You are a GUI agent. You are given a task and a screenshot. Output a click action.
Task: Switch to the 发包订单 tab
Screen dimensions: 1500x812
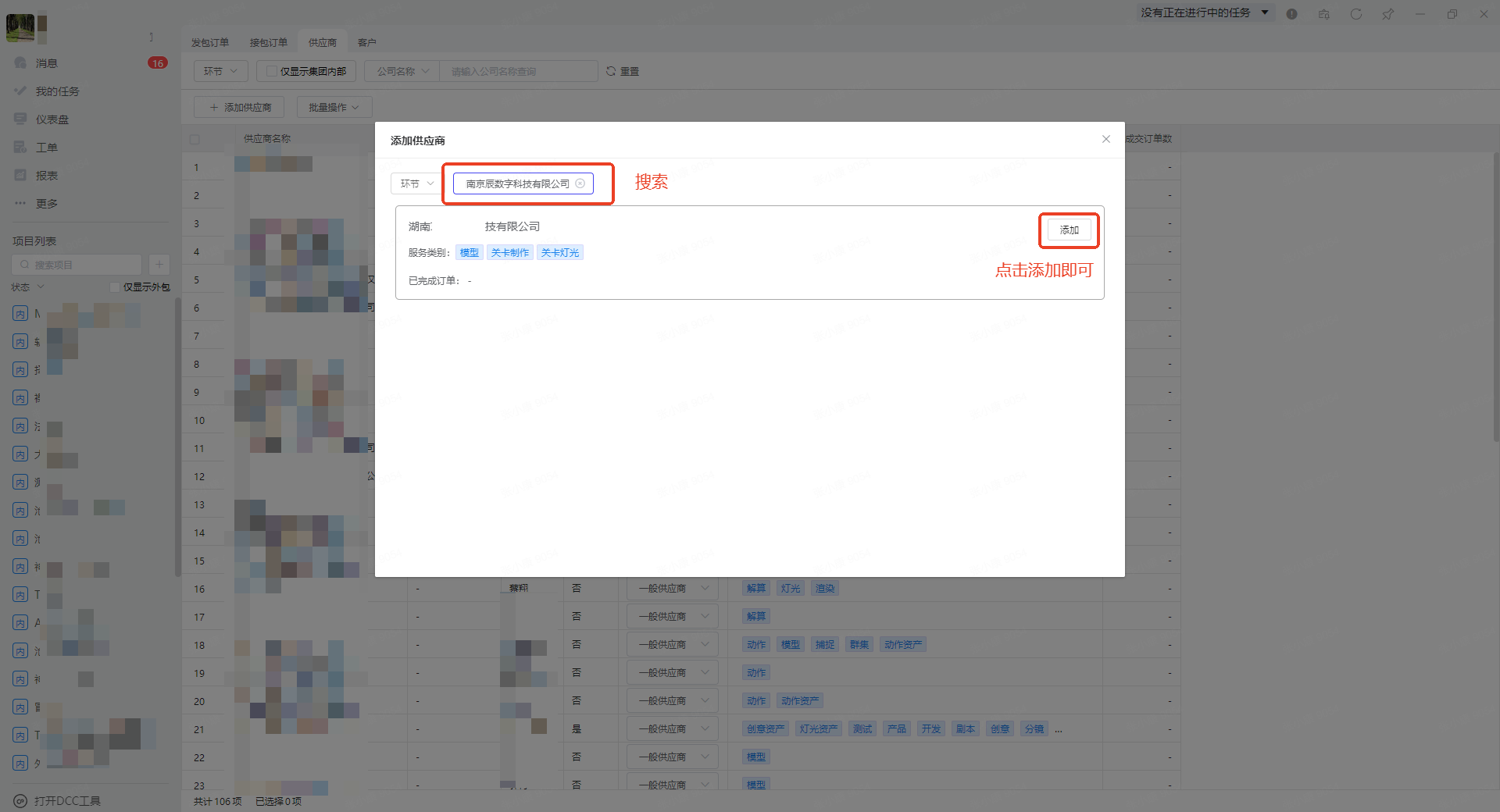point(210,43)
